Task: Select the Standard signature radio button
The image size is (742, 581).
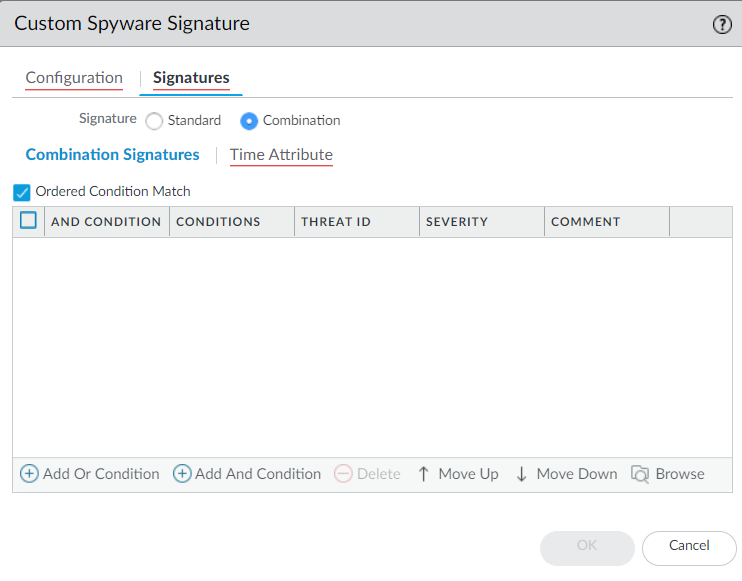Action: [x=154, y=121]
